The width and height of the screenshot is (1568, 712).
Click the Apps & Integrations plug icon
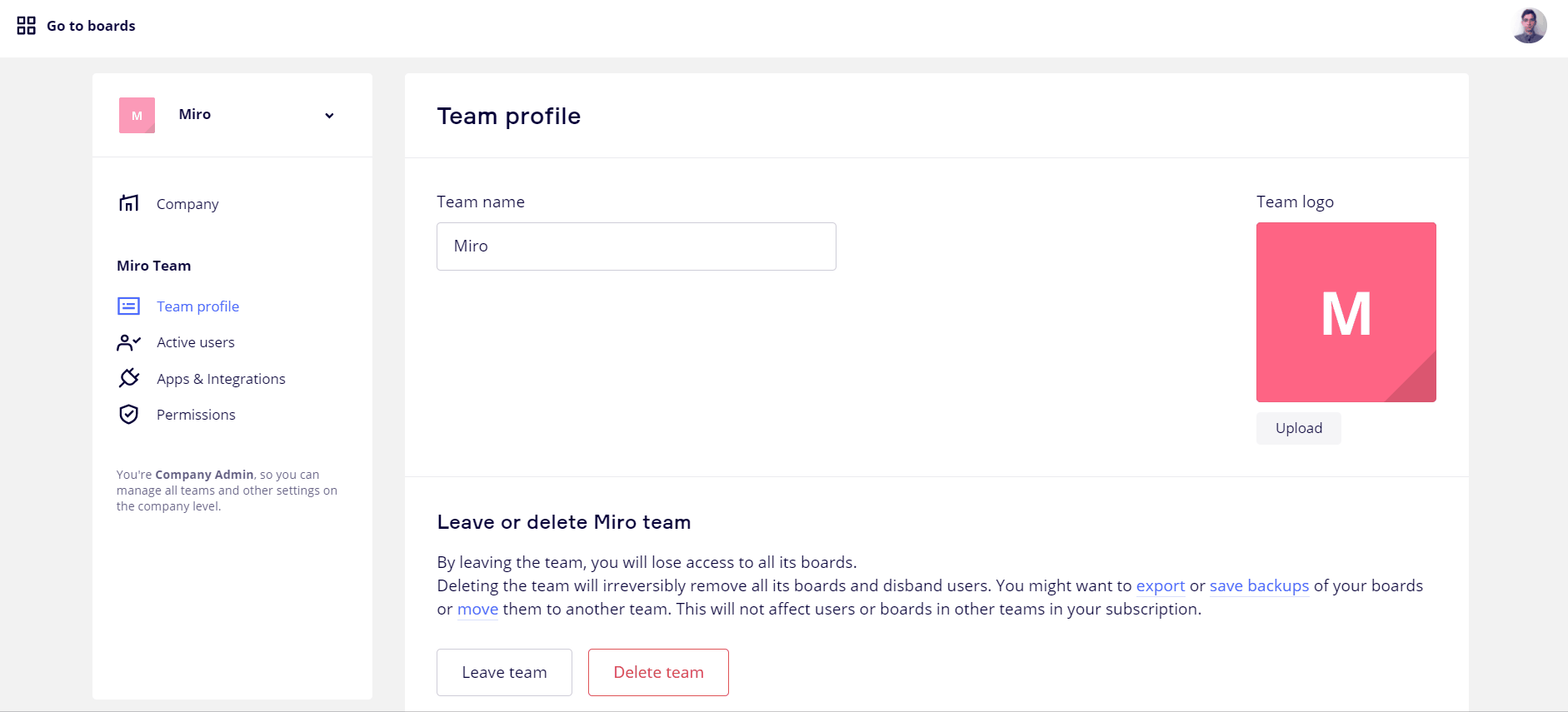click(129, 378)
